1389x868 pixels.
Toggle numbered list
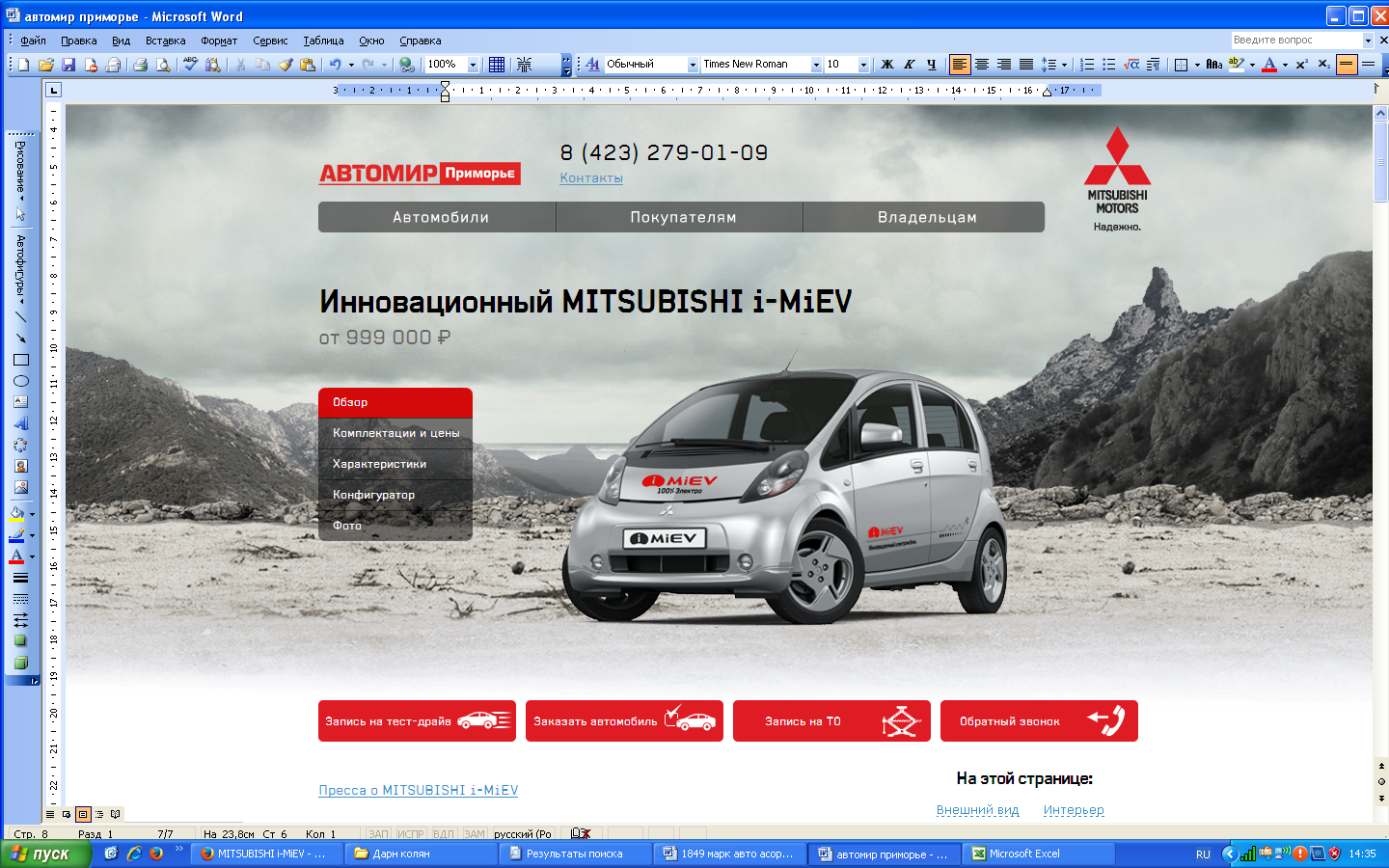[1087, 65]
